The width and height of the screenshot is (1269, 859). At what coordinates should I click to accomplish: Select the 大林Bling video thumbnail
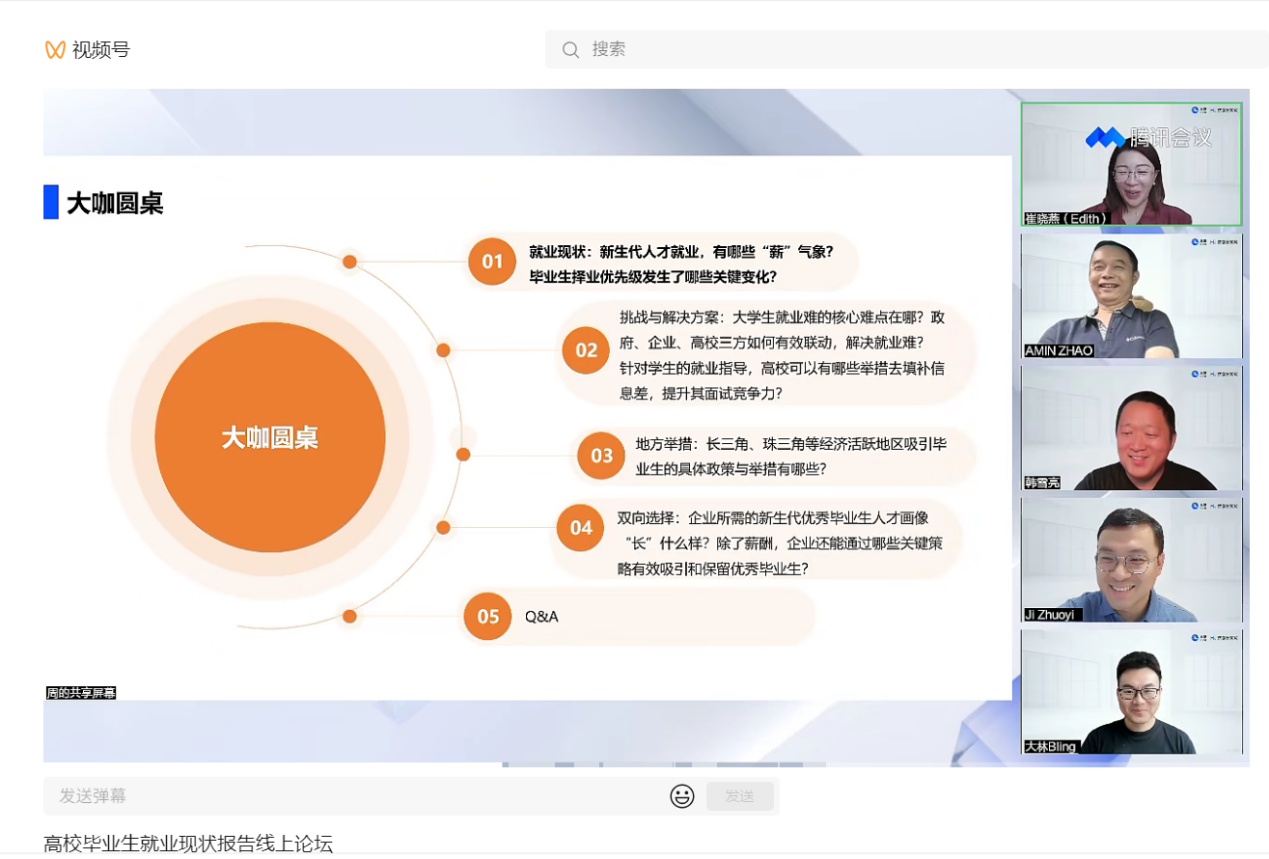tap(1131, 692)
